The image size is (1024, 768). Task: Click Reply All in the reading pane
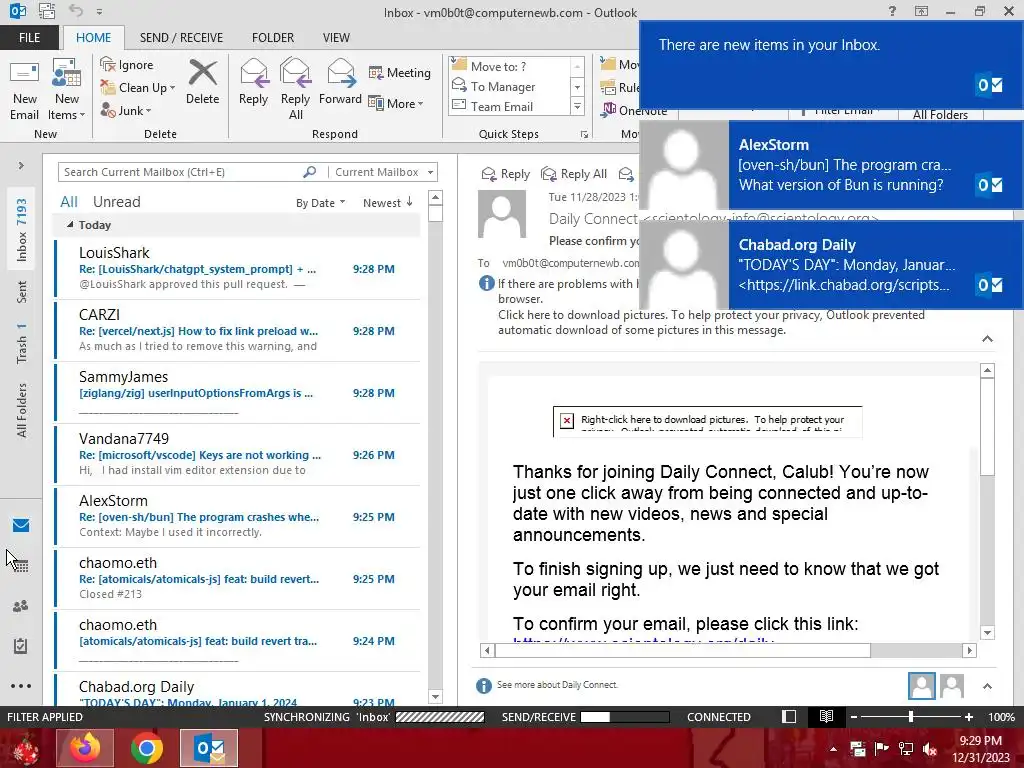(x=575, y=174)
